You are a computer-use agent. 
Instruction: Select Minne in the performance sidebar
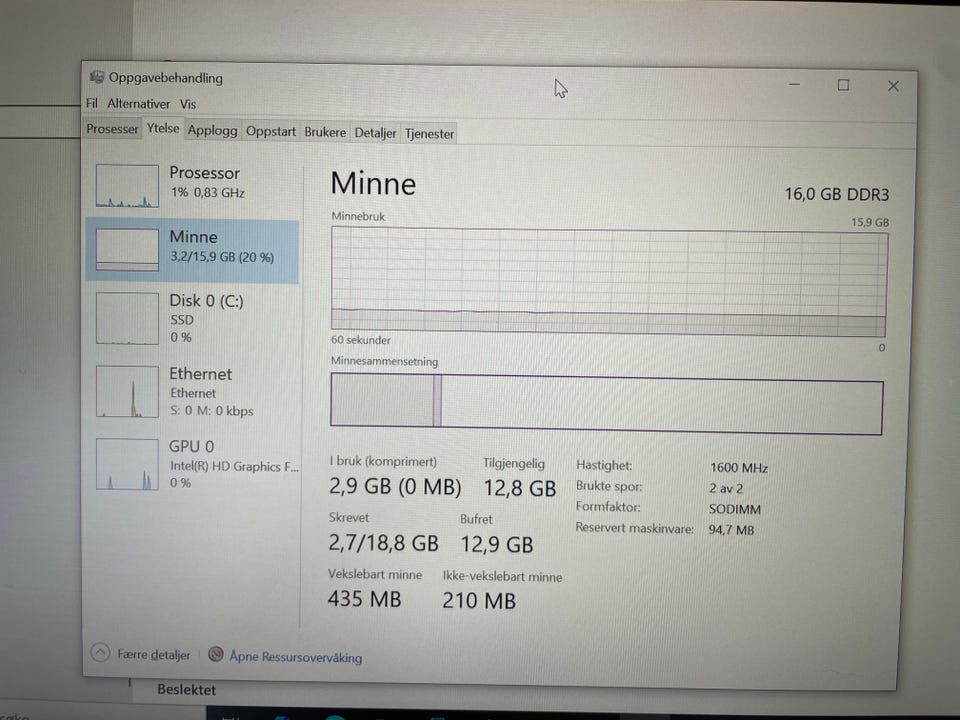pyautogui.click(x=192, y=250)
